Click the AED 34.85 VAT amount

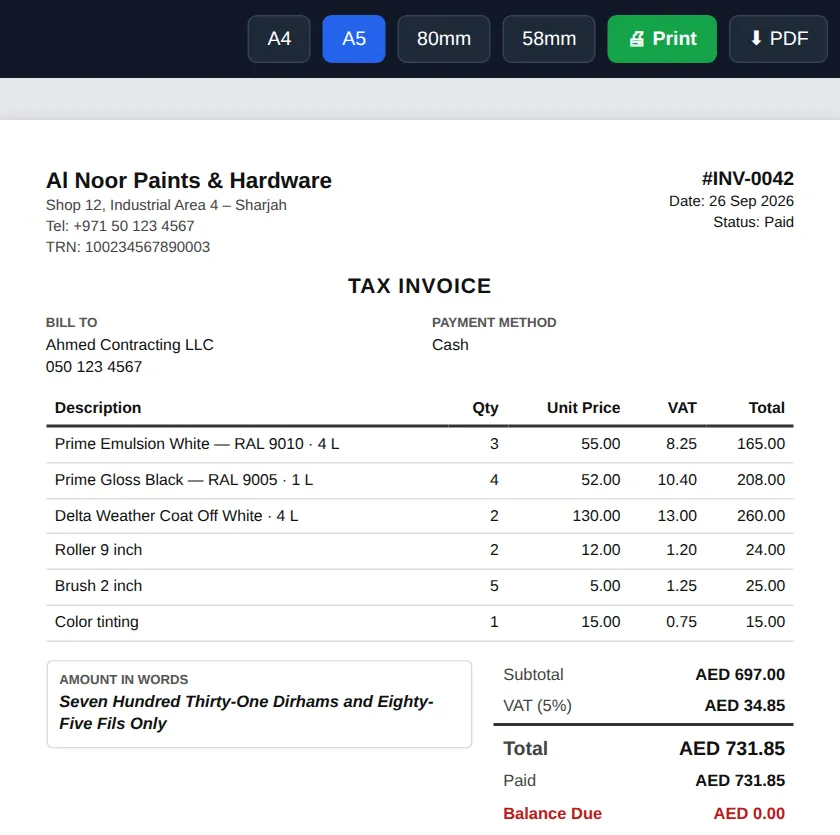point(745,706)
